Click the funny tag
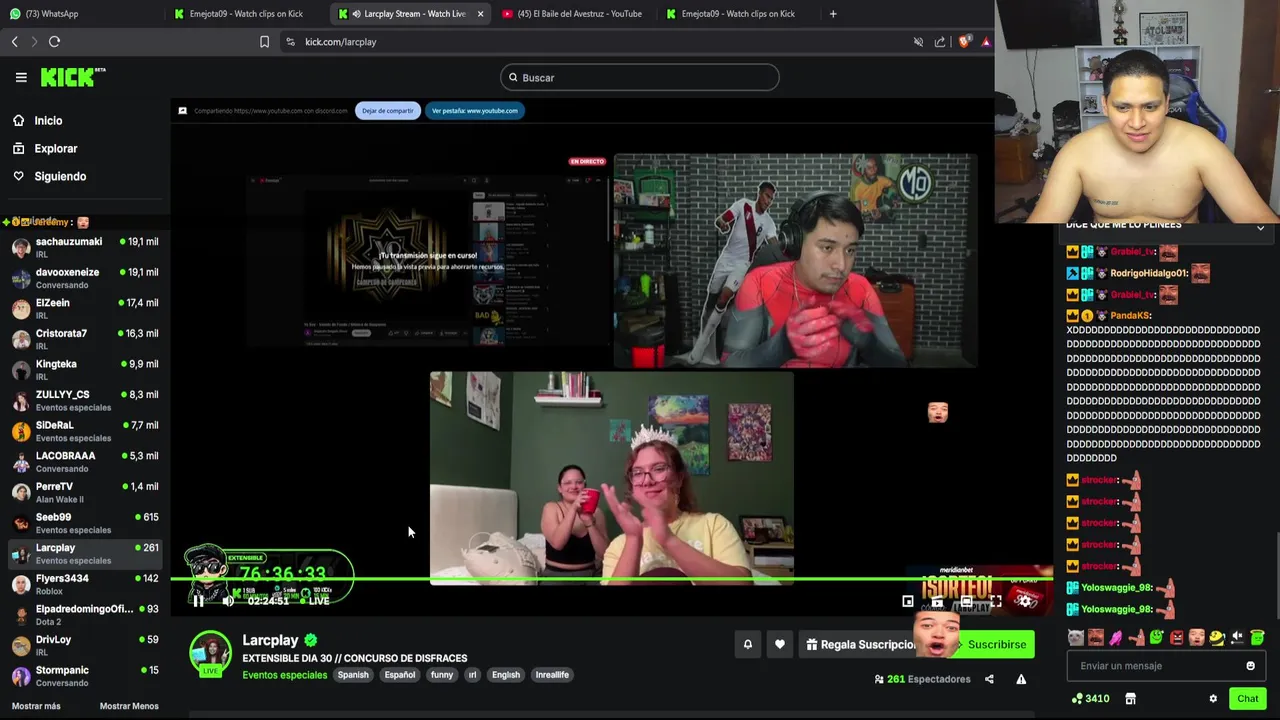 [442, 675]
